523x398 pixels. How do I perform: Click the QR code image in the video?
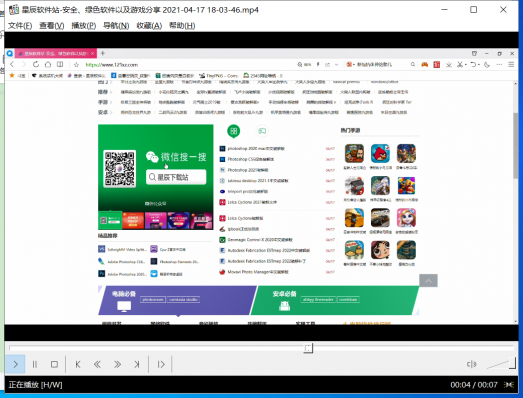coord(119,168)
